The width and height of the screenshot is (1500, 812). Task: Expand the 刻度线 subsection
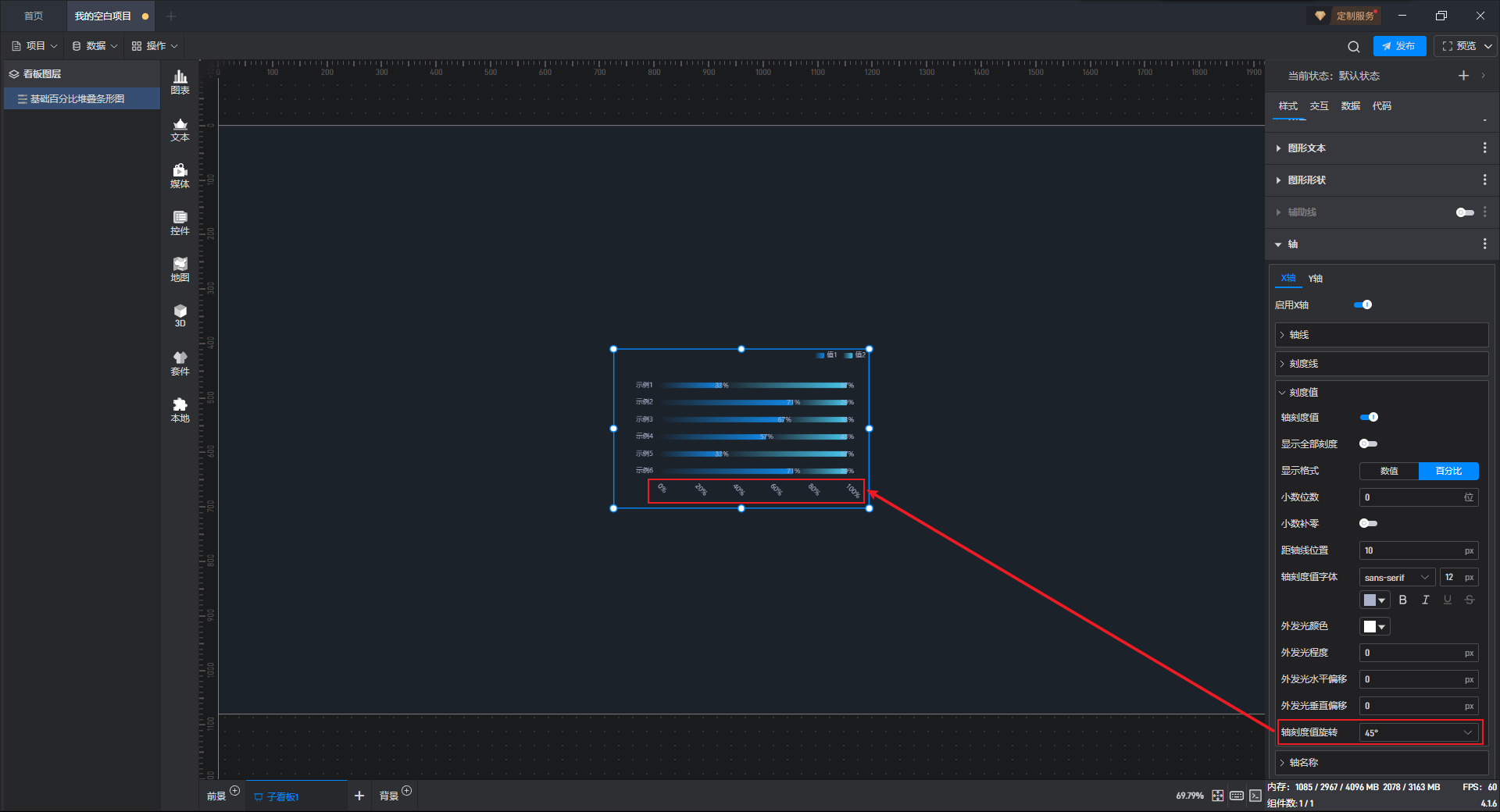[x=1381, y=364]
